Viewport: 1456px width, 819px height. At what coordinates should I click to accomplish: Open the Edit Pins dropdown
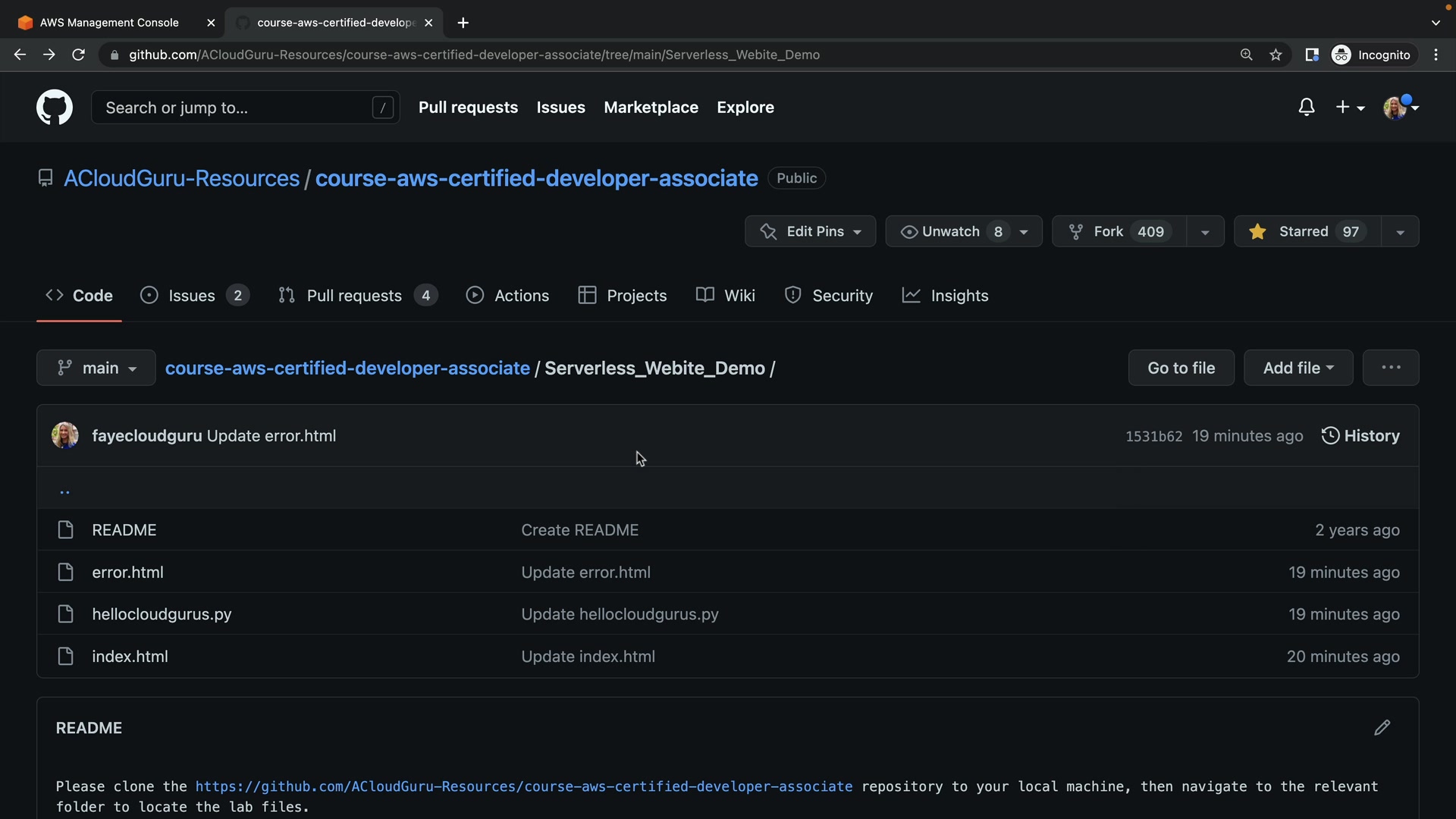pos(810,231)
